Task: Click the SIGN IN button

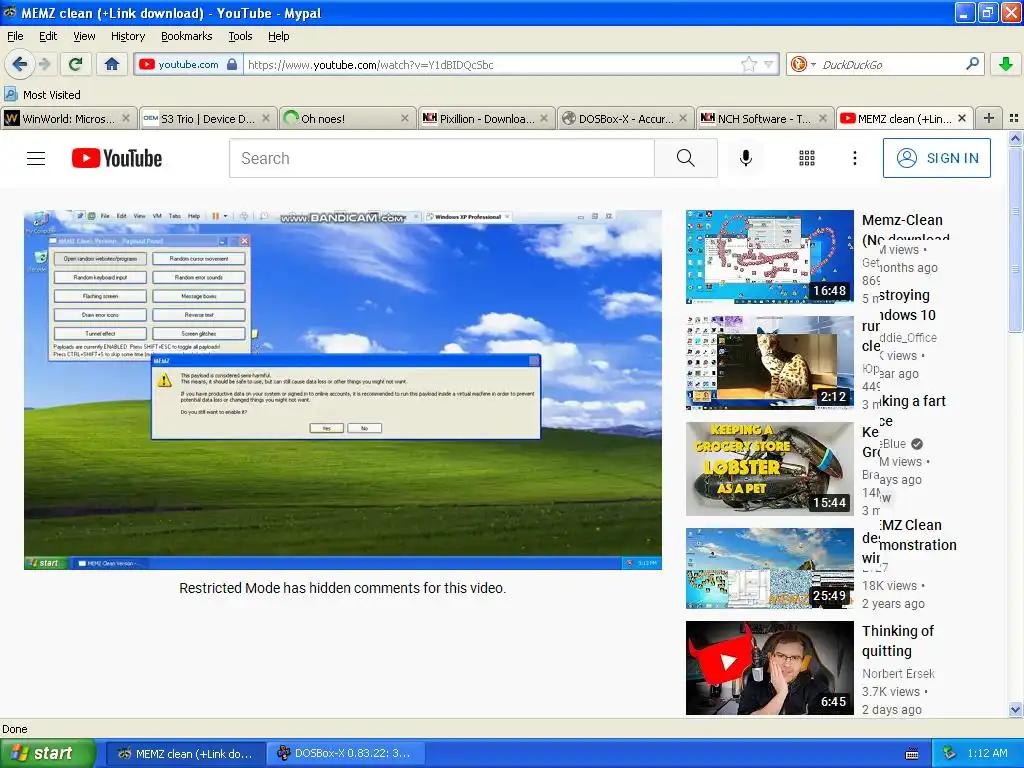Action: [x=936, y=158]
